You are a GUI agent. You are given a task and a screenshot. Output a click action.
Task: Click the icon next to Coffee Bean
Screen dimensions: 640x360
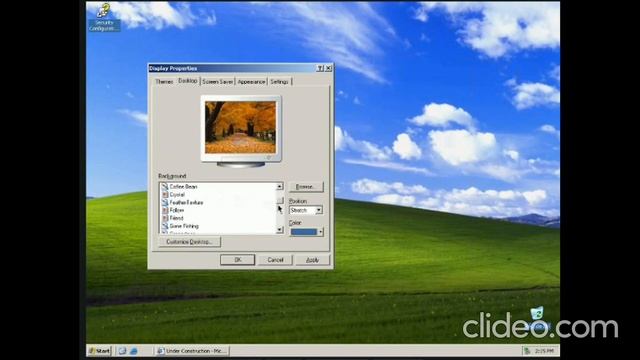point(165,187)
